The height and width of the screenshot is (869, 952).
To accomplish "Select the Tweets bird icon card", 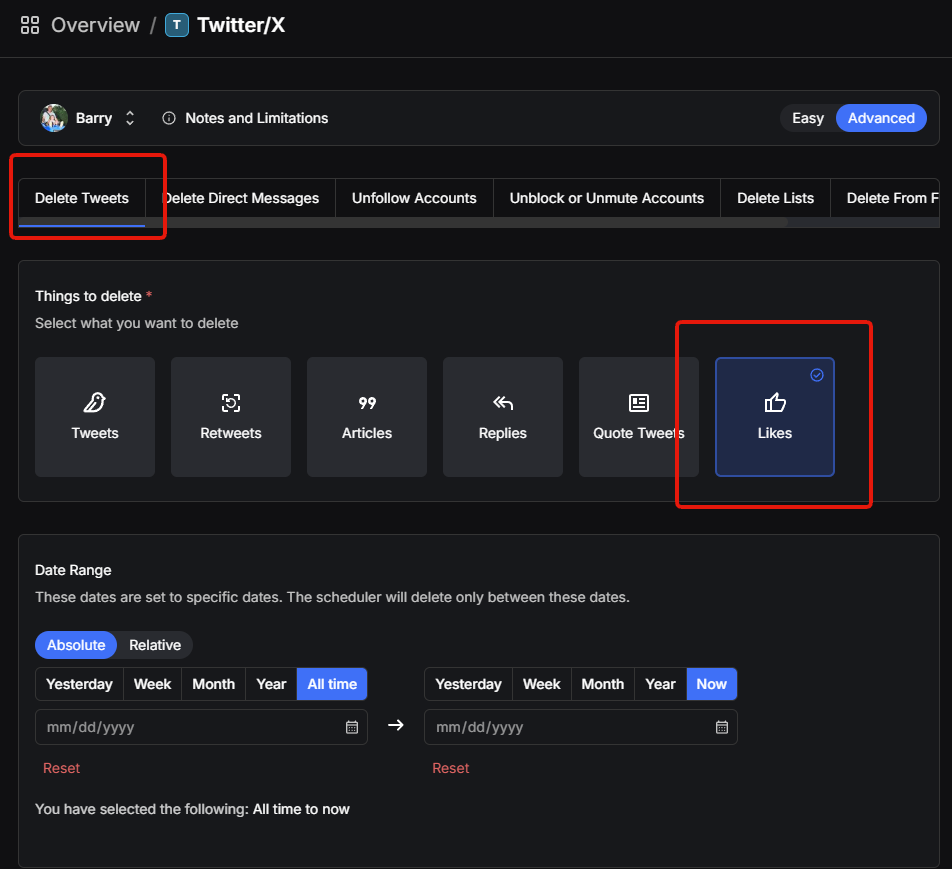I will (95, 417).
